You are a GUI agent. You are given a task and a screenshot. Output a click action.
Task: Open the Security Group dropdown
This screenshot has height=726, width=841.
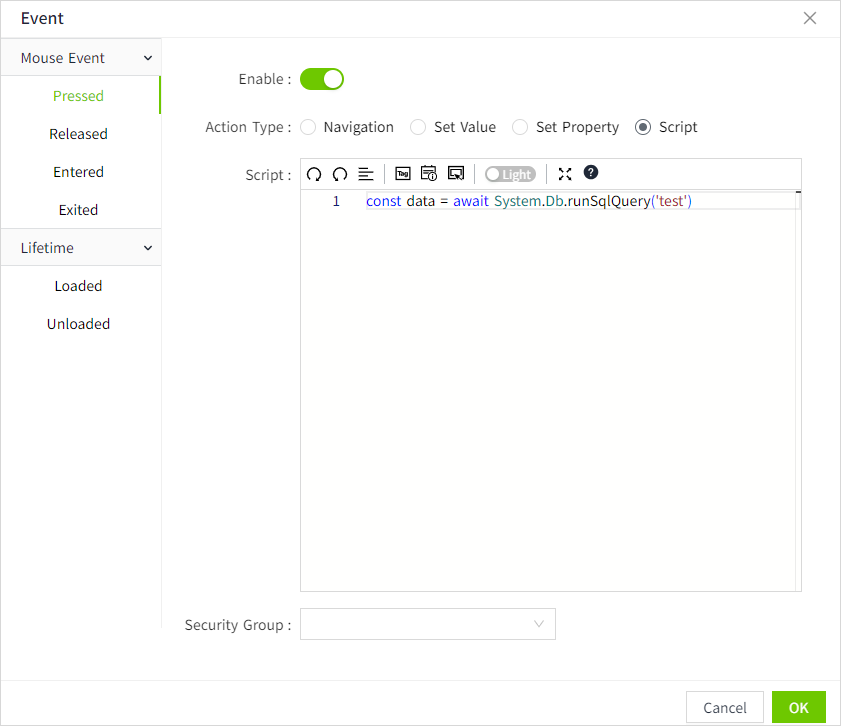tap(428, 624)
